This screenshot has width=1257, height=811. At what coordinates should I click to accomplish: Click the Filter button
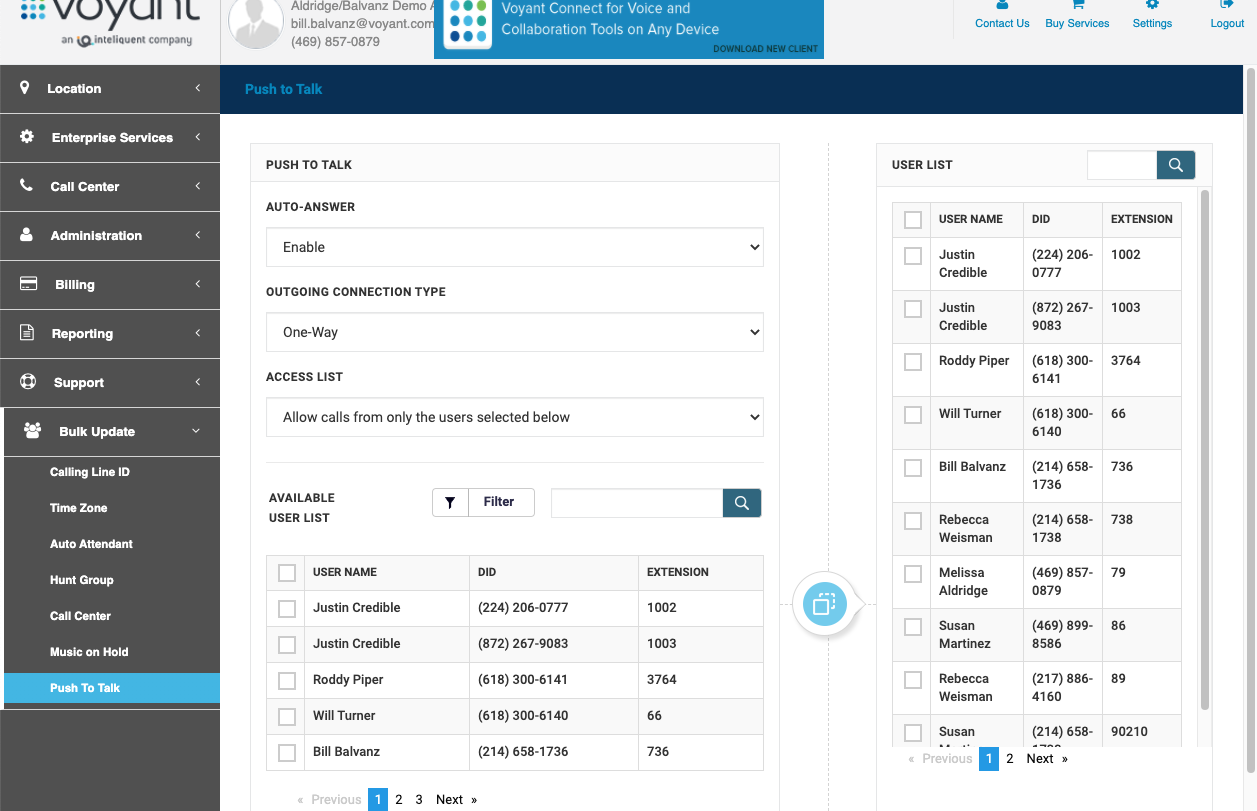pyautogui.click(x=484, y=502)
